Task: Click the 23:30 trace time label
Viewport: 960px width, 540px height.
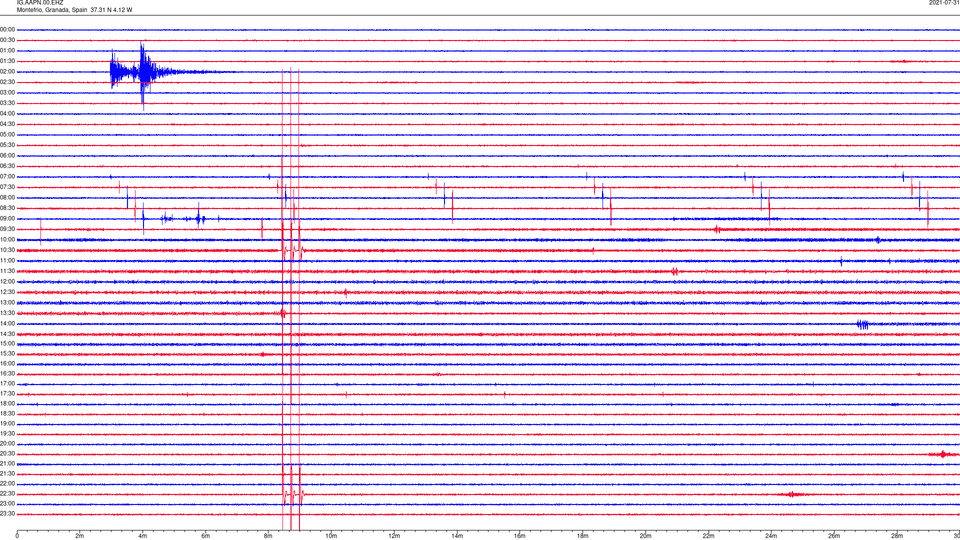Action: tap(7, 514)
